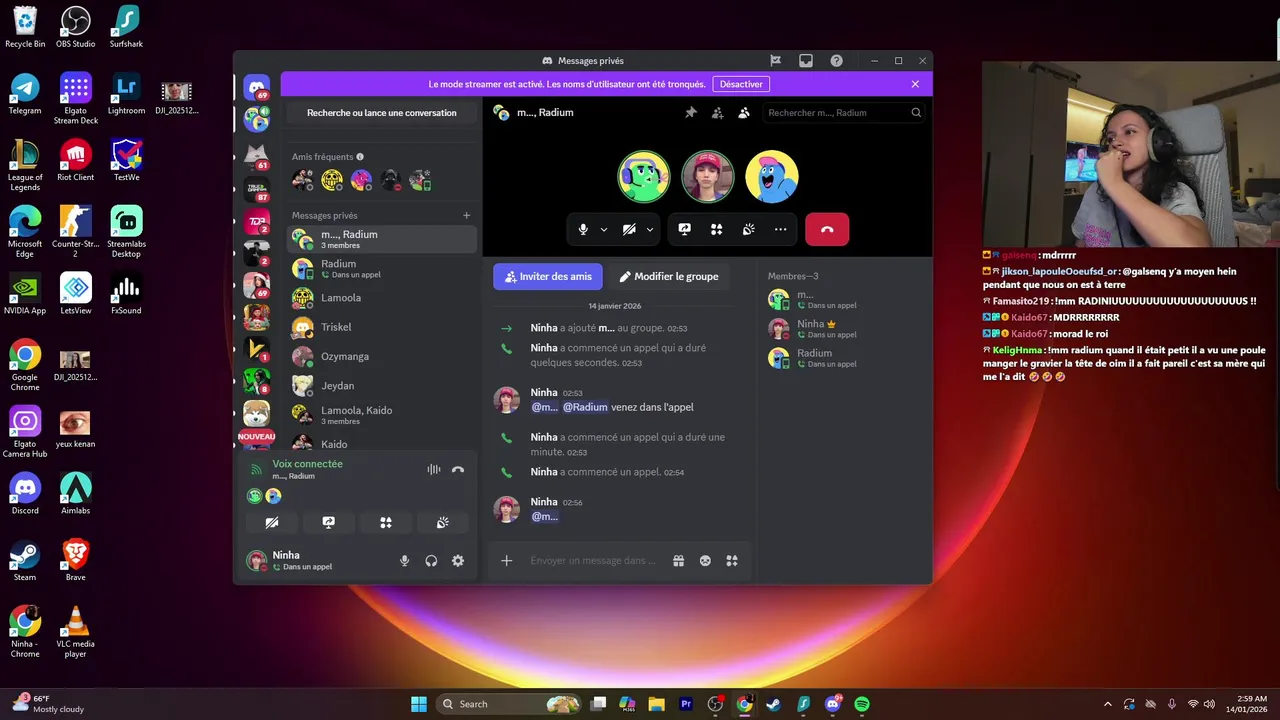Expand microphone options arrow in call
This screenshot has height=720, width=1280.
pos(604,229)
